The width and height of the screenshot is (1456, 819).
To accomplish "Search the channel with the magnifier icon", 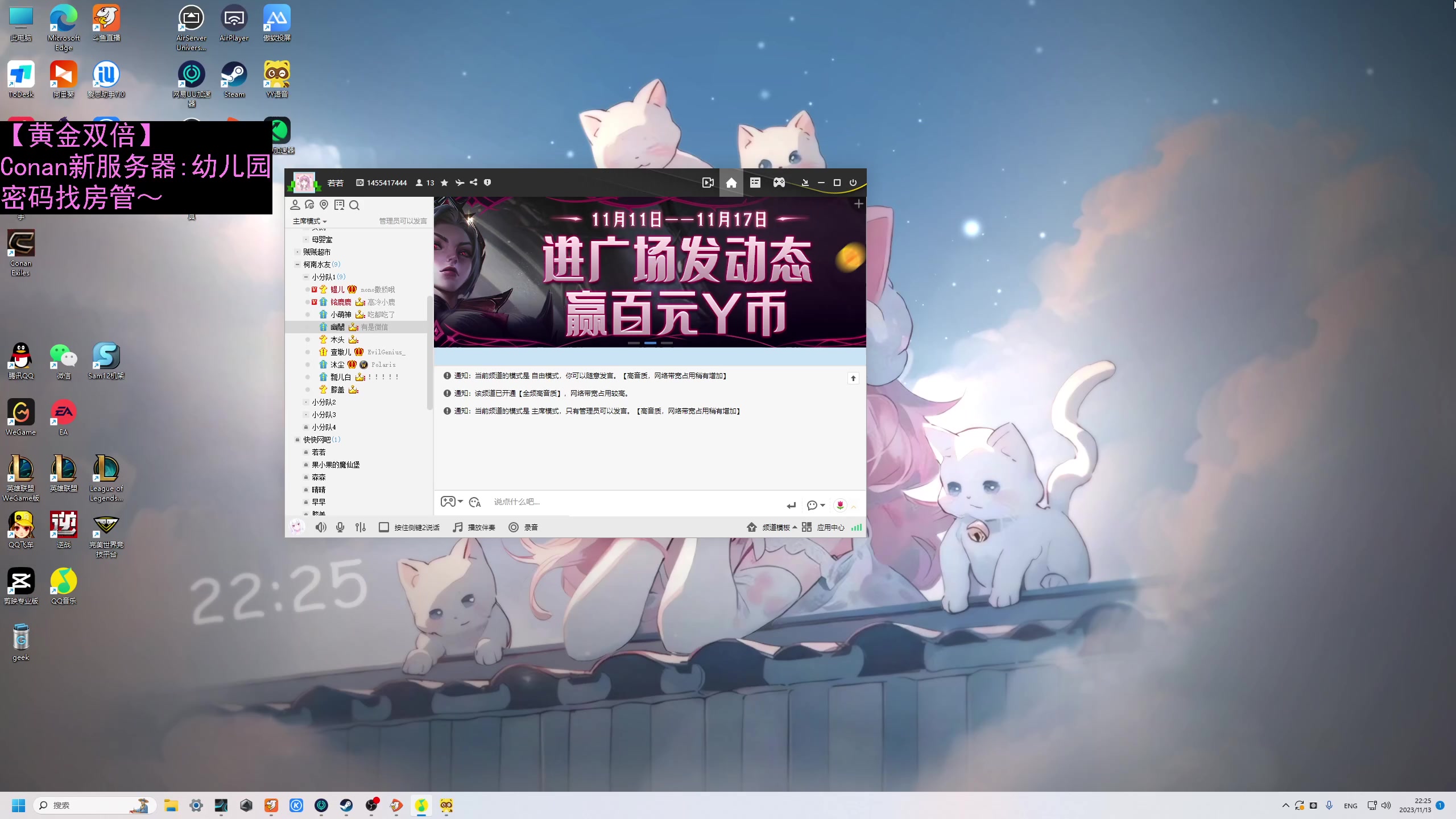I will pyautogui.click(x=354, y=205).
